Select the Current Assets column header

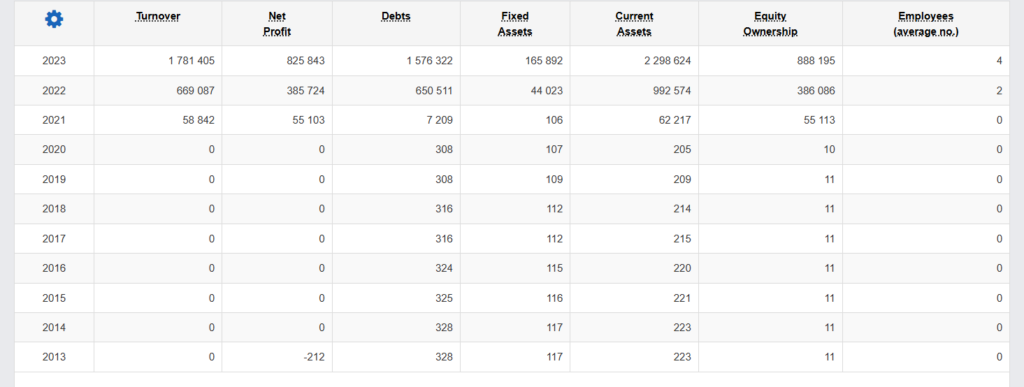coord(634,23)
